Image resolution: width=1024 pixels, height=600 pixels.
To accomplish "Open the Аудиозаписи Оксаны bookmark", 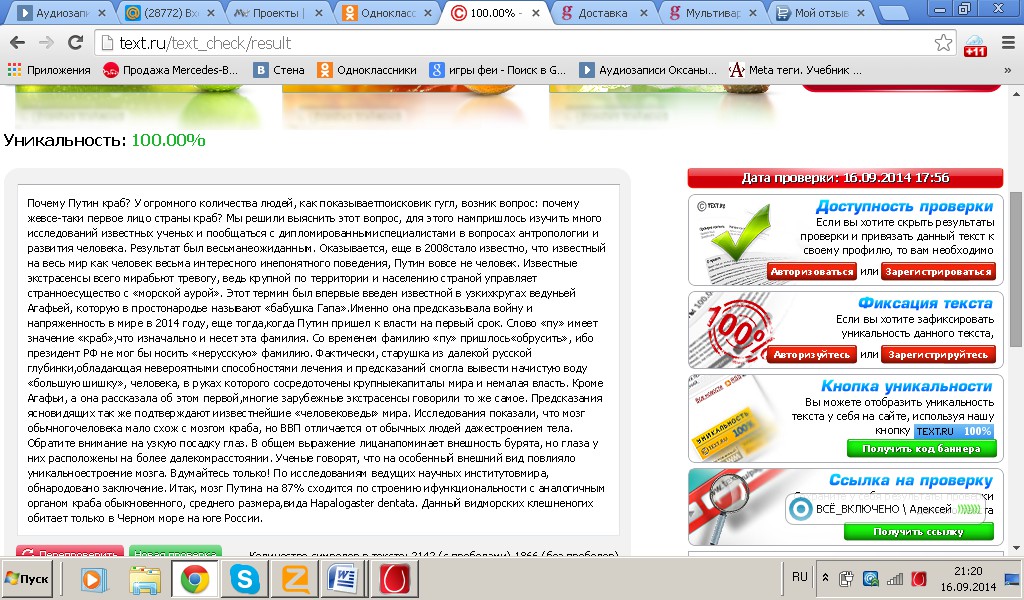I will coord(648,70).
